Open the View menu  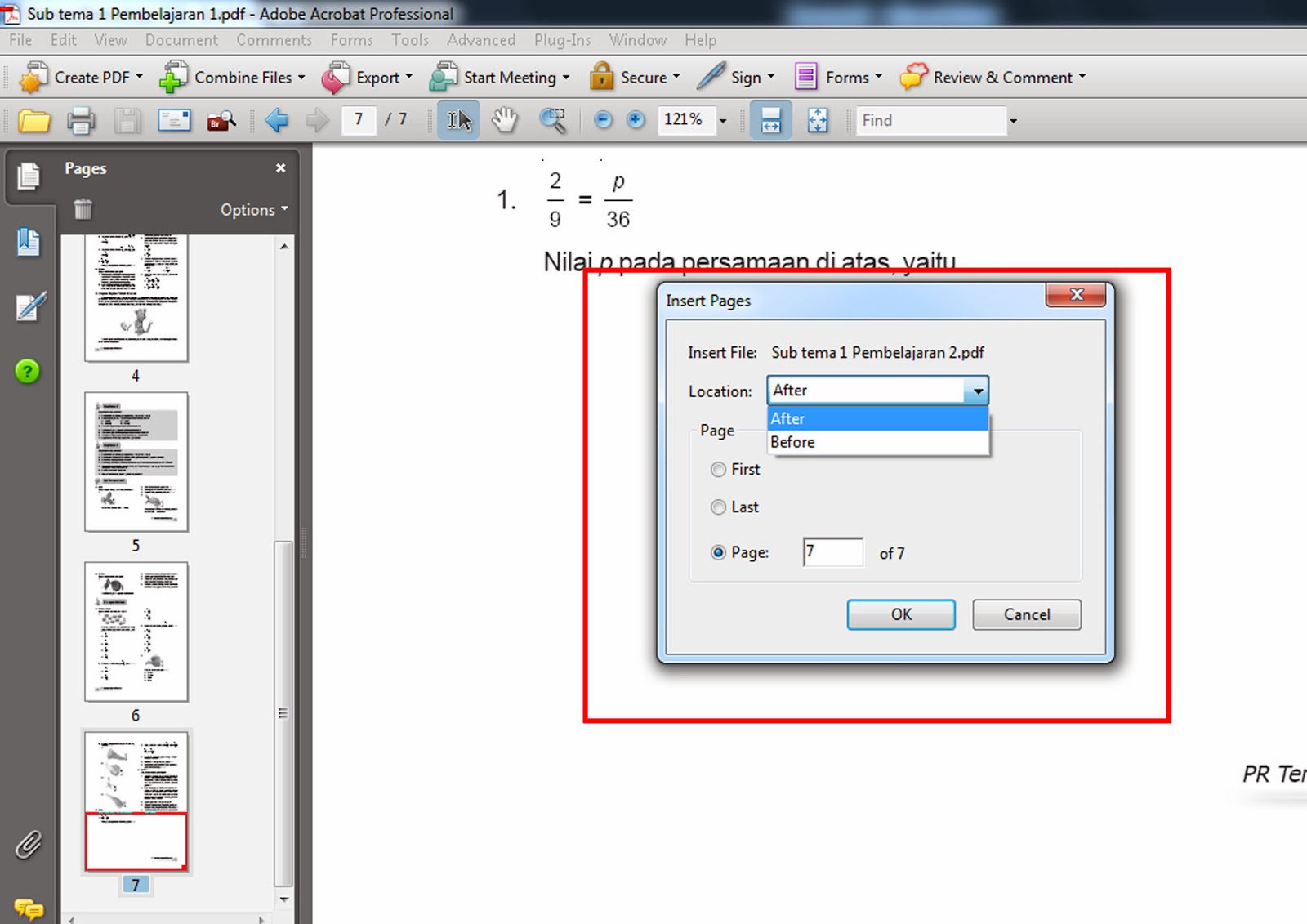[x=110, y=40]
